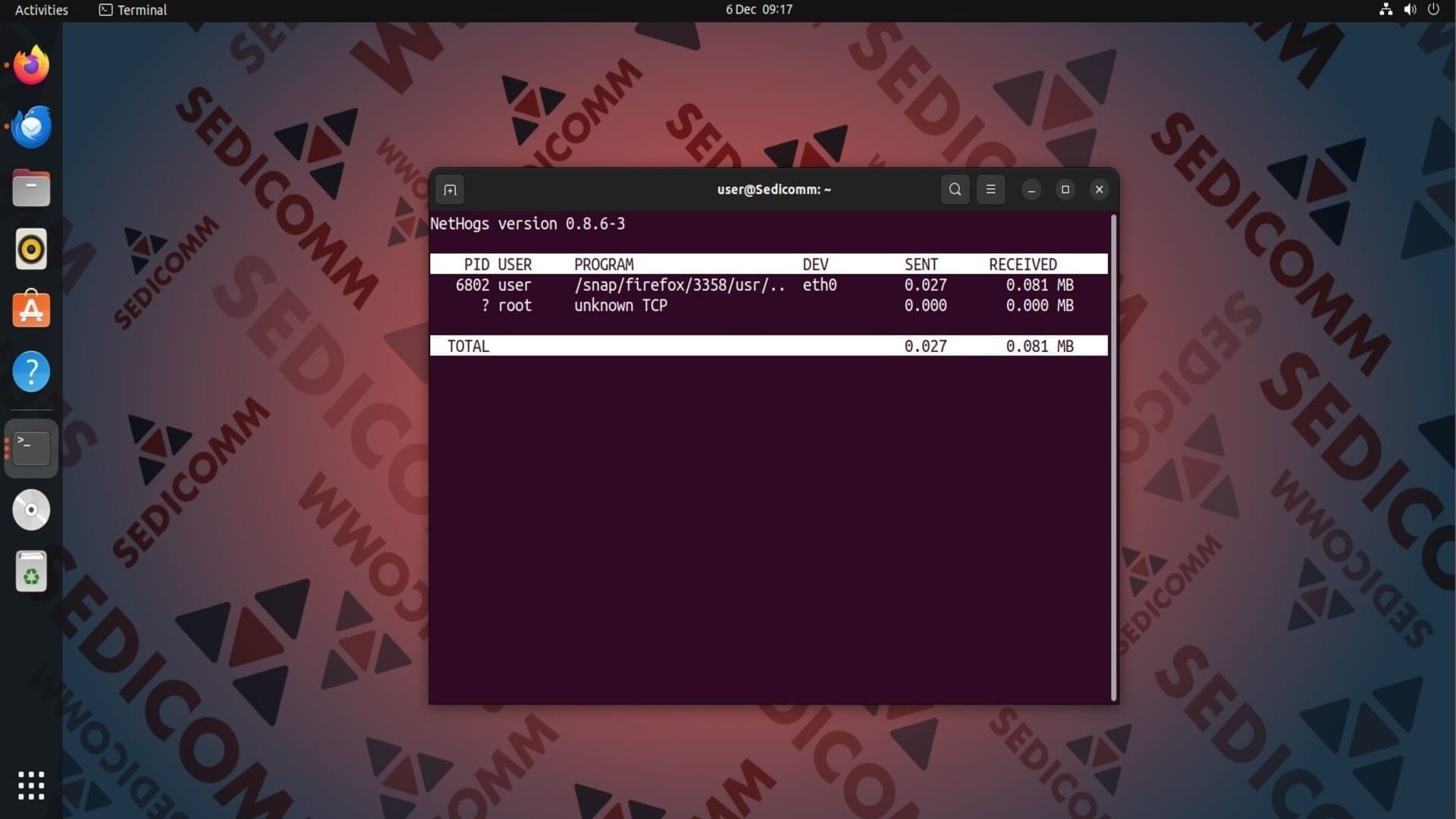Click the root user entry
The image size is (1456, 819).
(x=515, y=306)
